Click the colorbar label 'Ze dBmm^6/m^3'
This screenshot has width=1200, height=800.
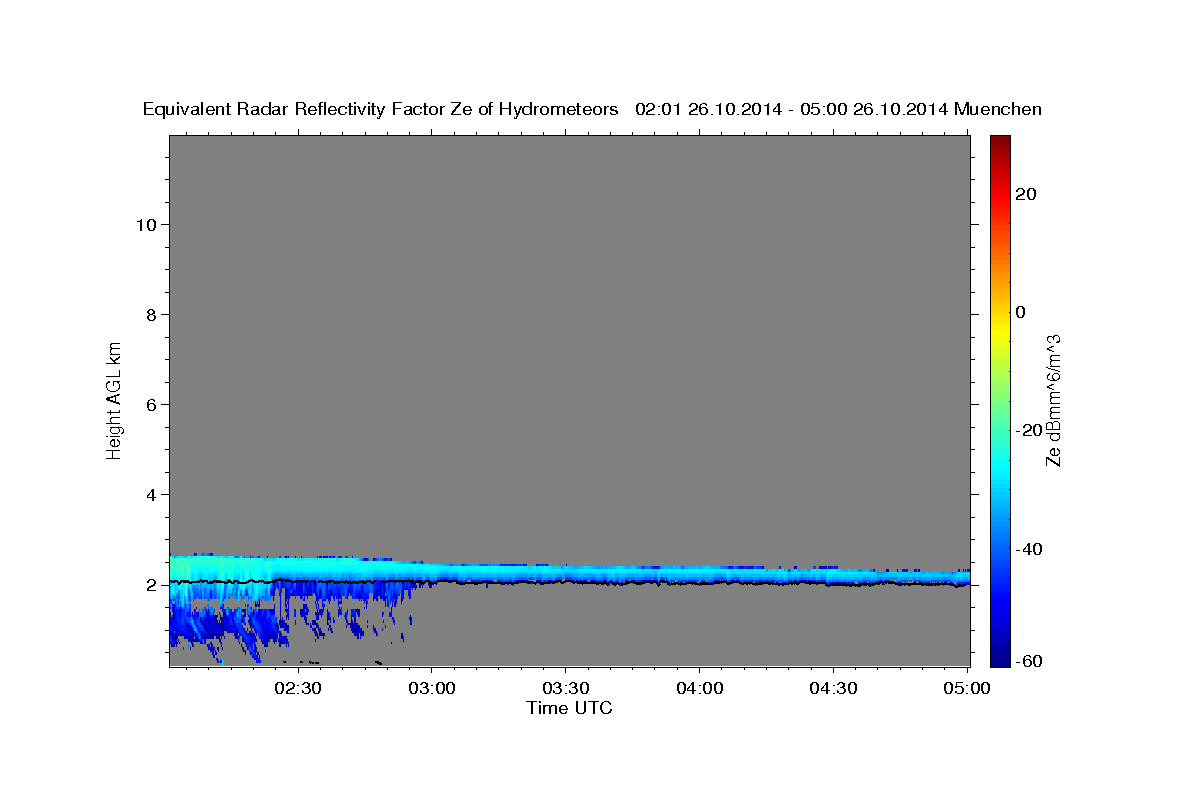click(1053, 400)
